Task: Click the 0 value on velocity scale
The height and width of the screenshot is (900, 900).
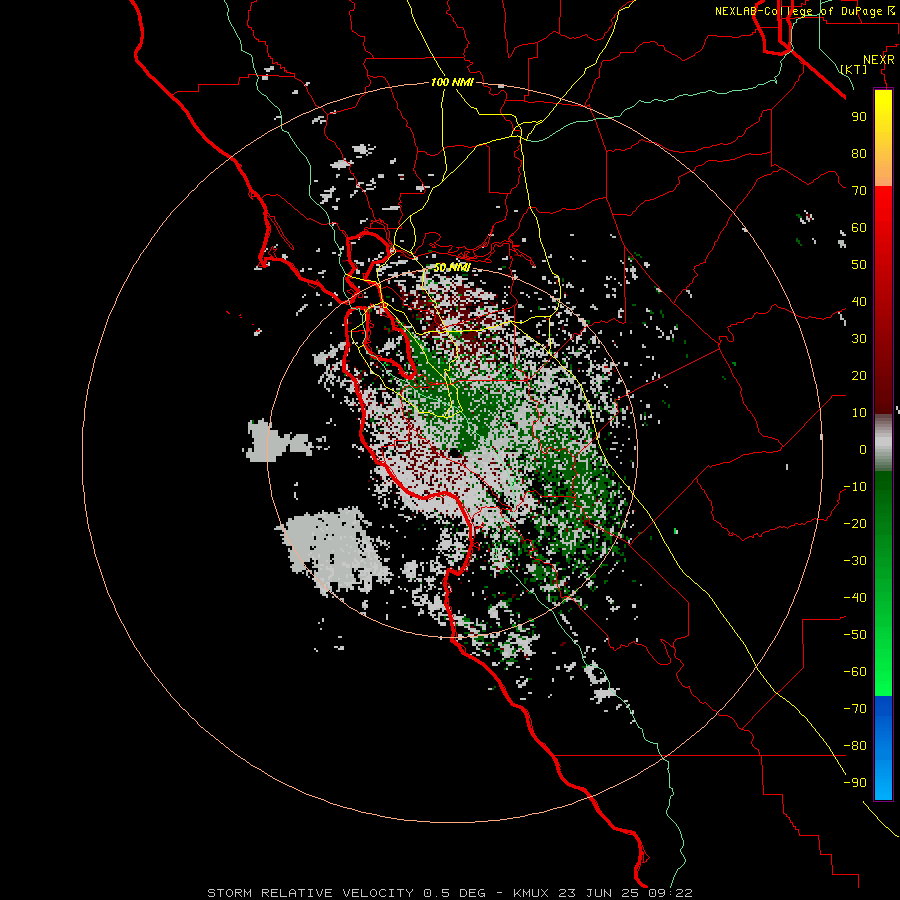Action: (x=863, y=449)
